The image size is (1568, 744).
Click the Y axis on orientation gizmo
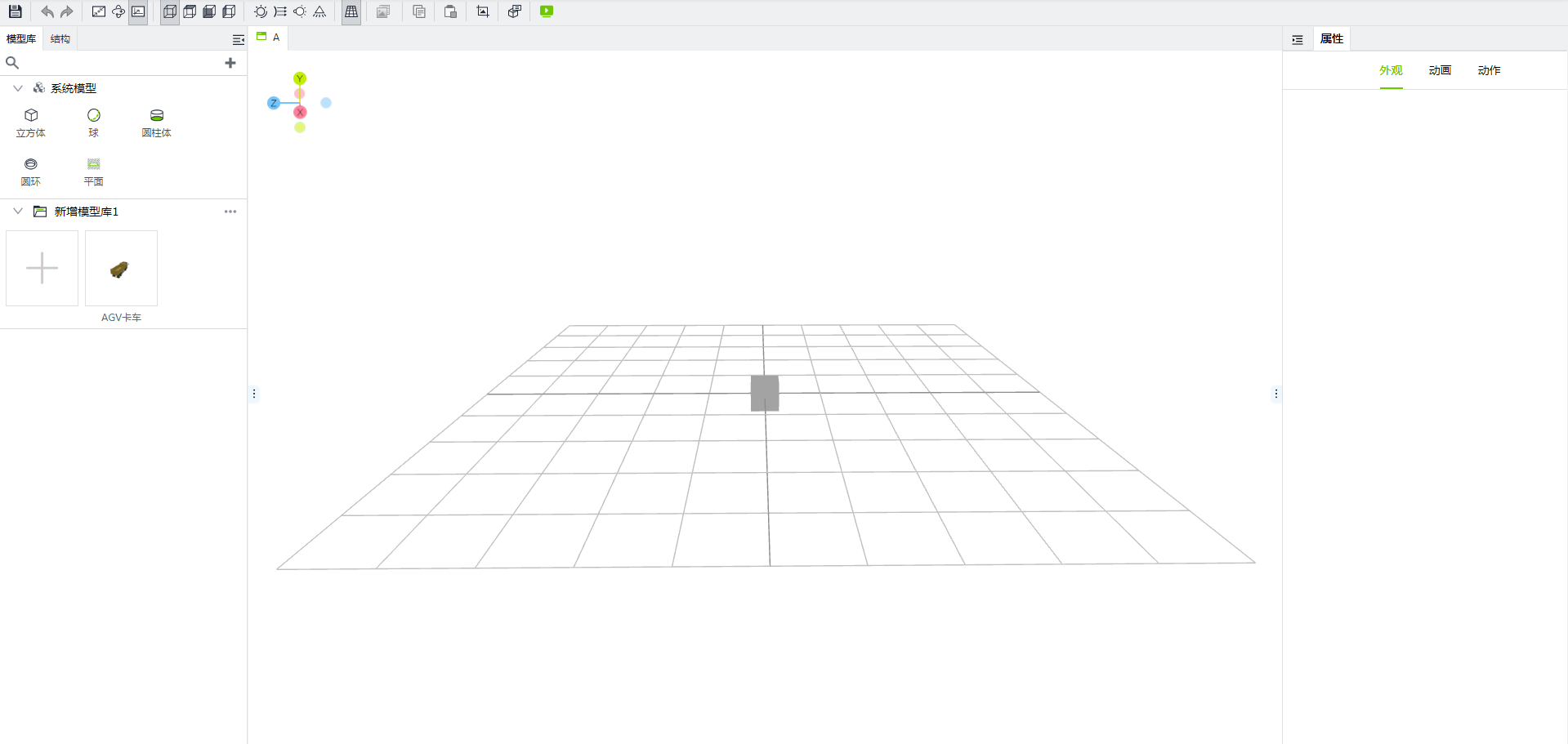point(300,78)
